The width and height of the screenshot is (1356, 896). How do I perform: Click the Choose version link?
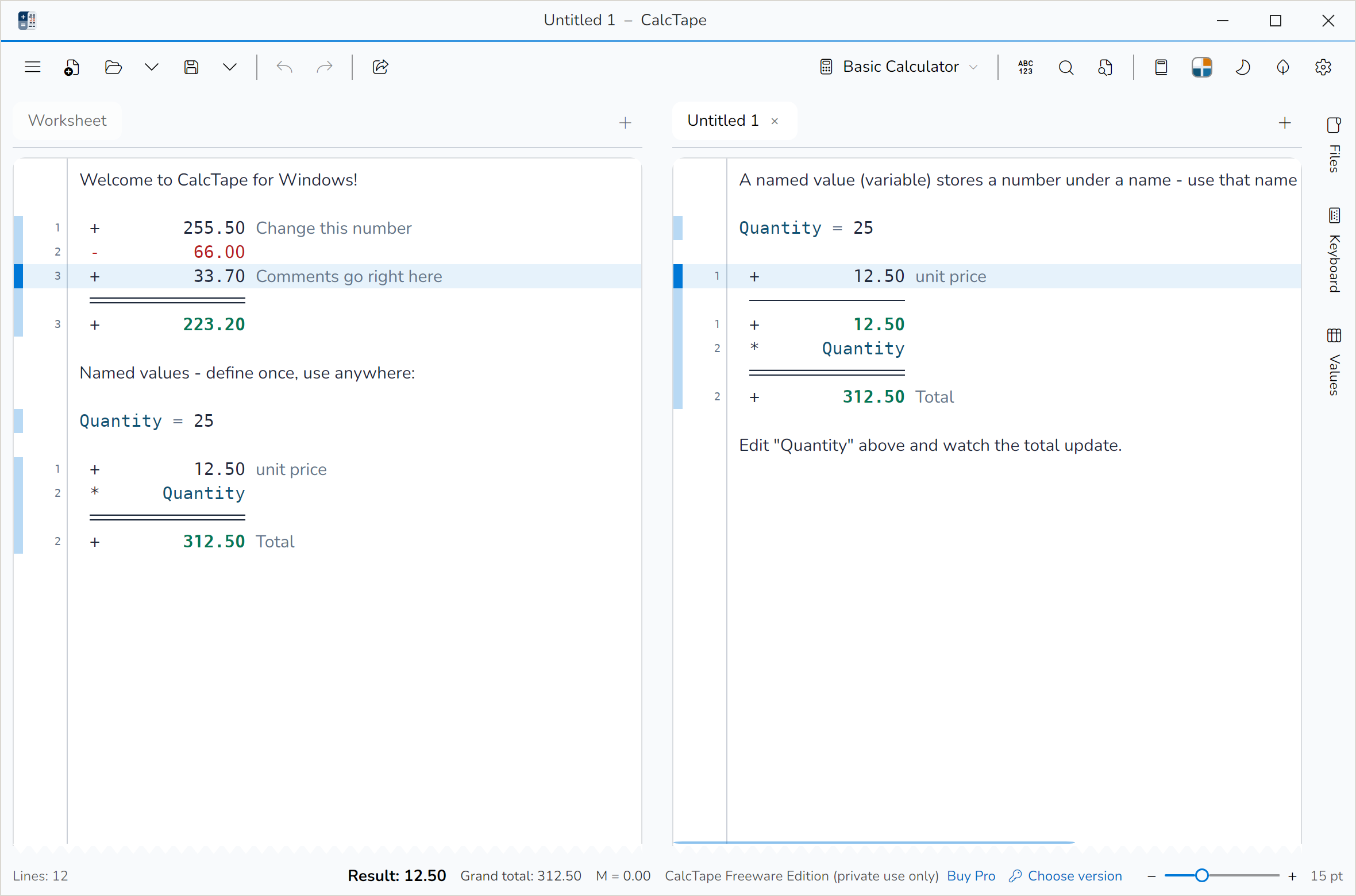point(1074,876)
